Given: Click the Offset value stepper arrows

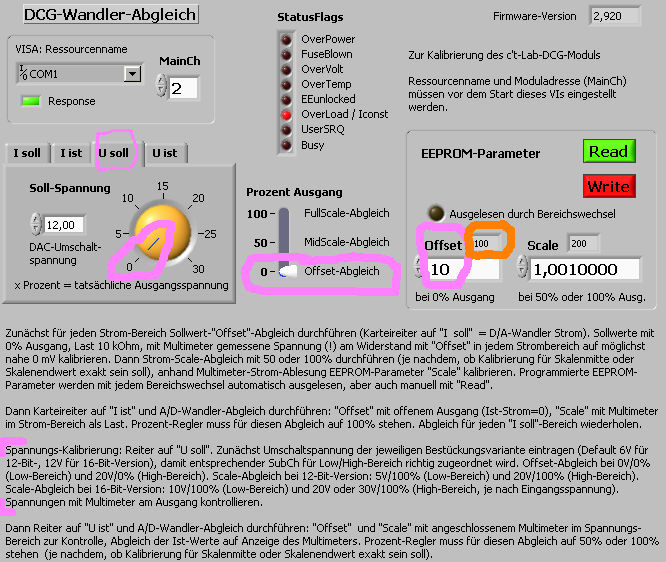Looking at the screenshot, I should tap(420, 269).
